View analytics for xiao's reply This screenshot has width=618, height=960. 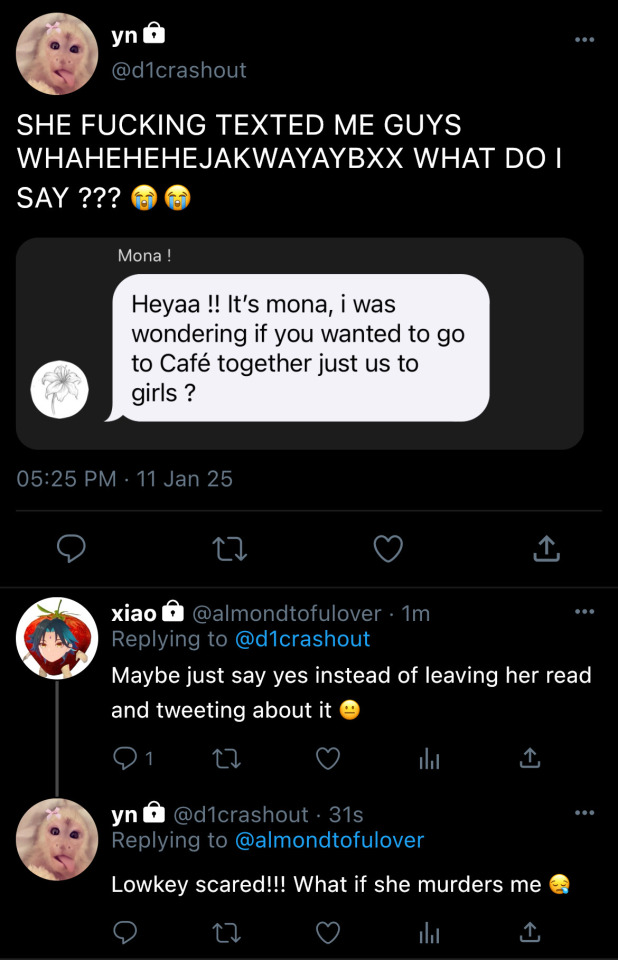tap(428, 759)
